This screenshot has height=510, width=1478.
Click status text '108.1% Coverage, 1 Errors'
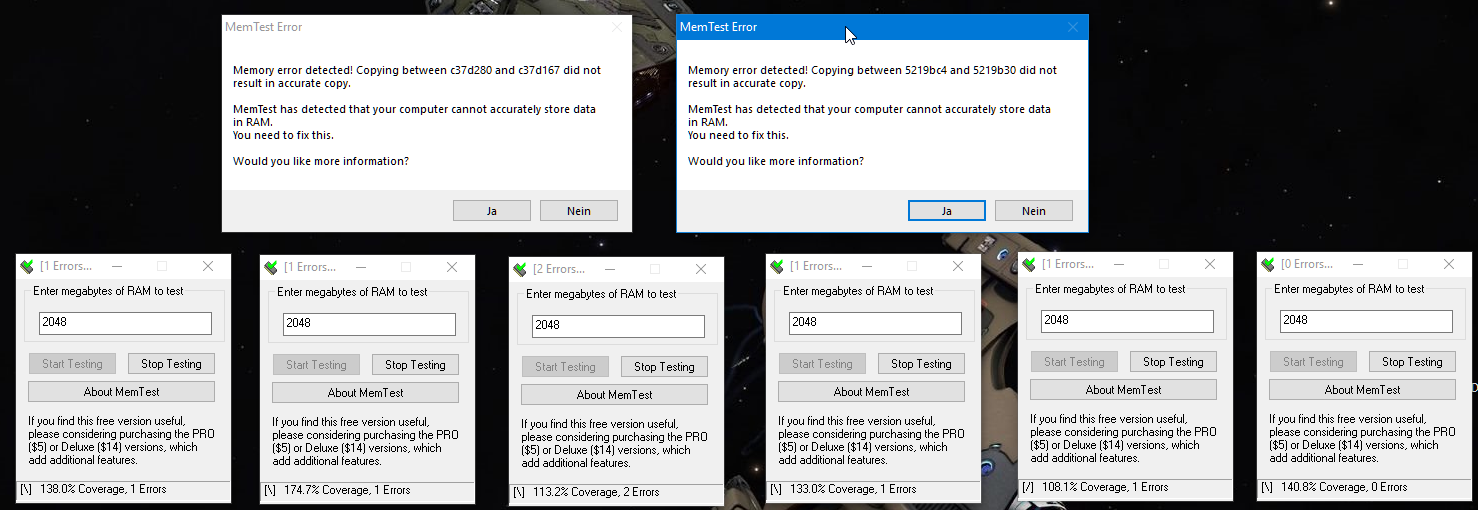1105,488
